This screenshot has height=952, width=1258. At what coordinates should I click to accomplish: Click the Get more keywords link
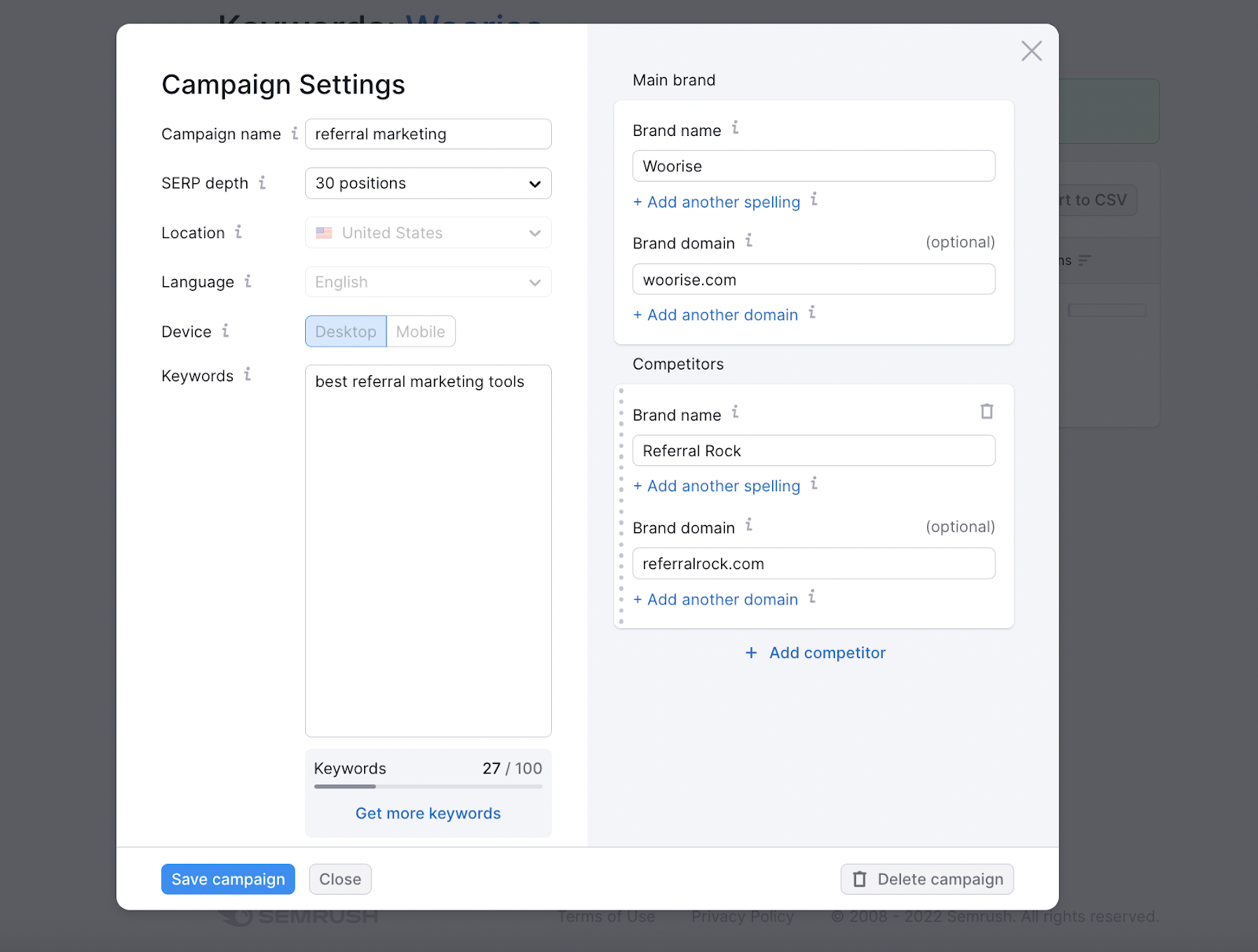tap(428, 814)
